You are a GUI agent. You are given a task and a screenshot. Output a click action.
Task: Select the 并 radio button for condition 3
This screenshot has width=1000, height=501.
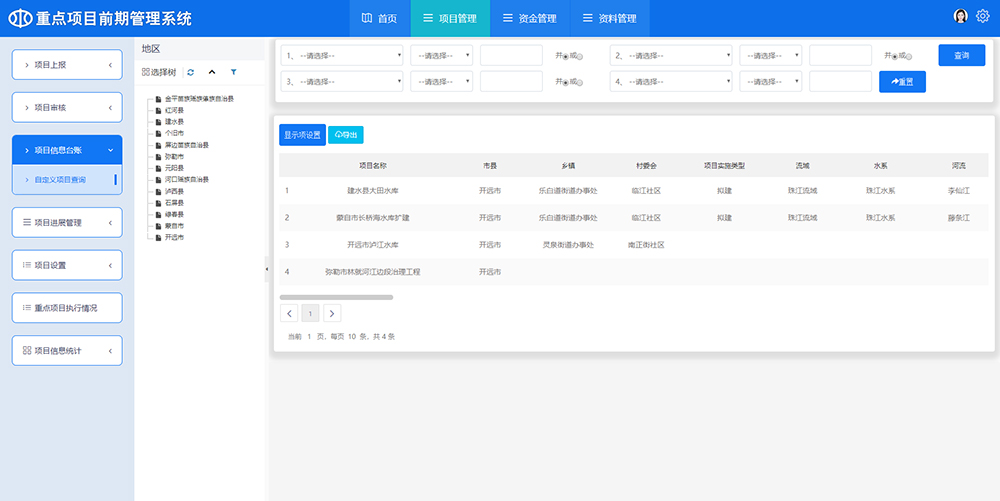(566, 82)
